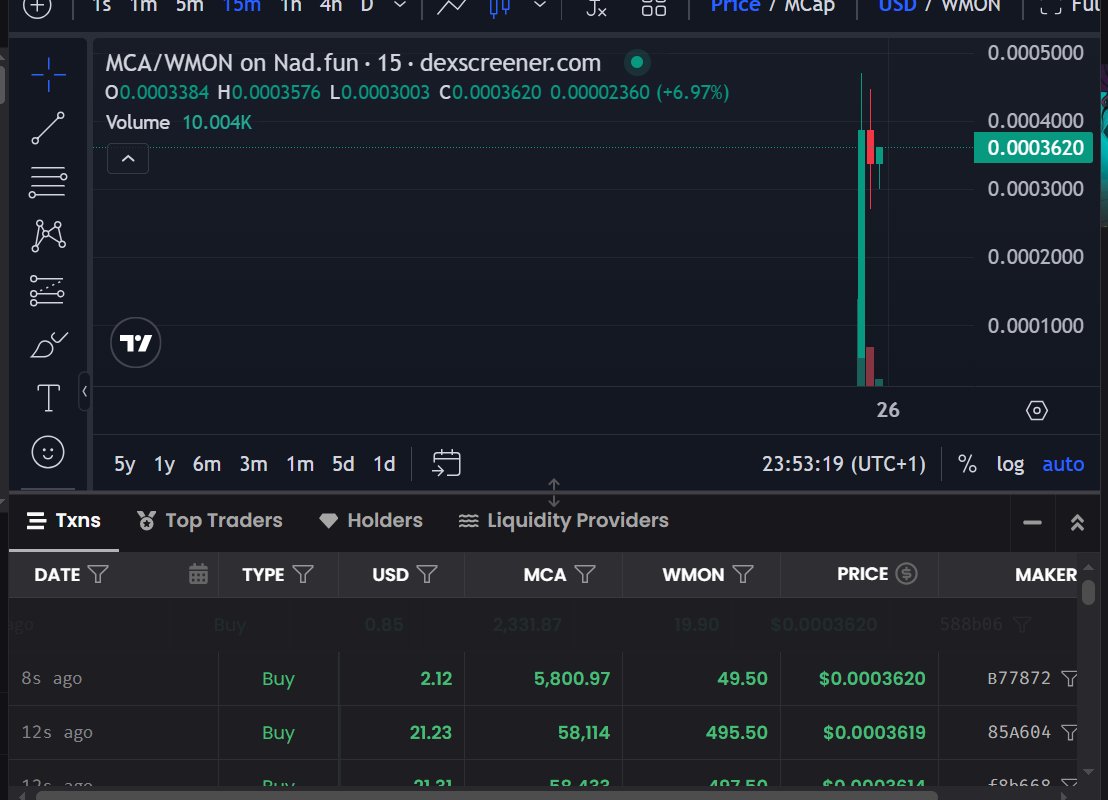Screen dimensions: 1108x800
Task: Select the 4h timeframe
Action: point(331,6)
